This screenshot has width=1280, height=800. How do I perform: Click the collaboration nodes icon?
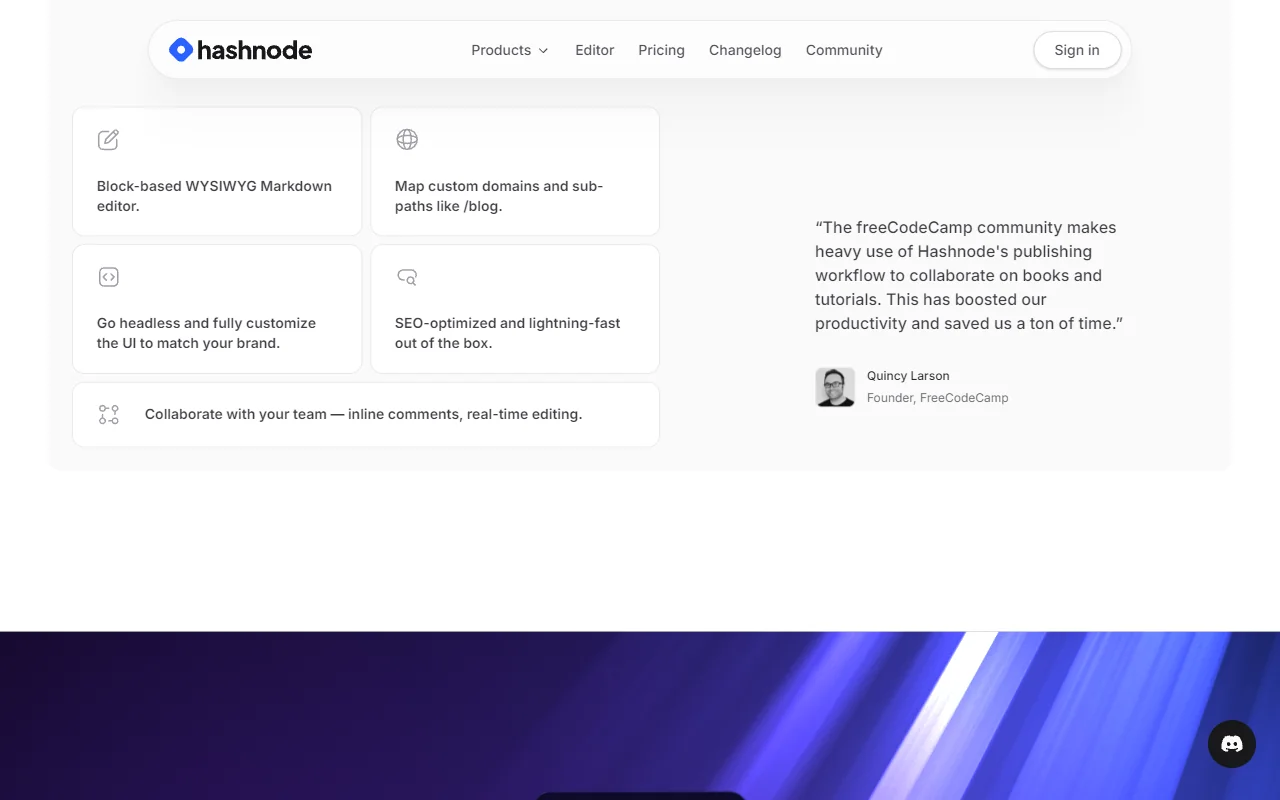(x=109, y=414)
